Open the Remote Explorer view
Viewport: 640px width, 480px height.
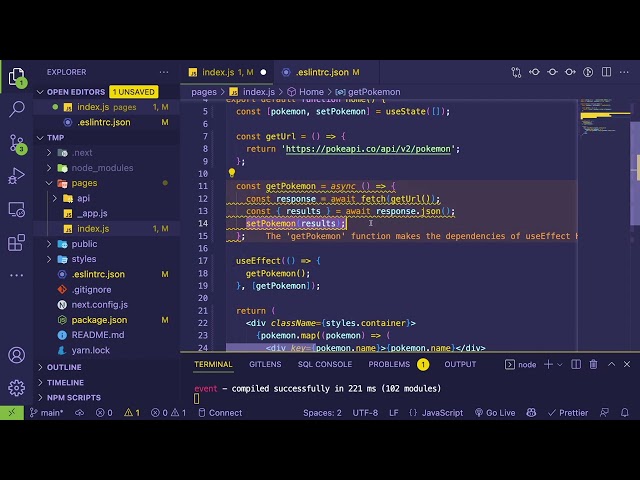click(16, 209)
